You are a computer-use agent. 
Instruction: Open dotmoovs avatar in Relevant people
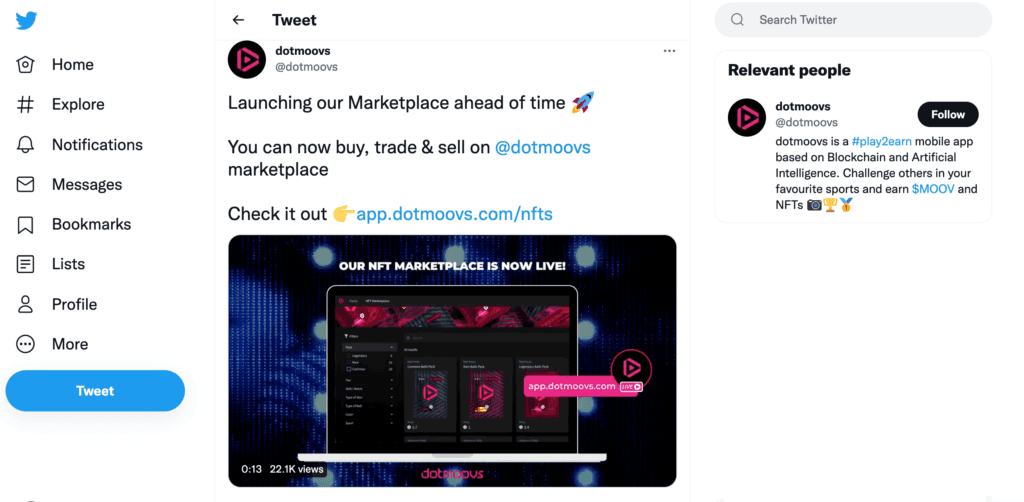747,118
